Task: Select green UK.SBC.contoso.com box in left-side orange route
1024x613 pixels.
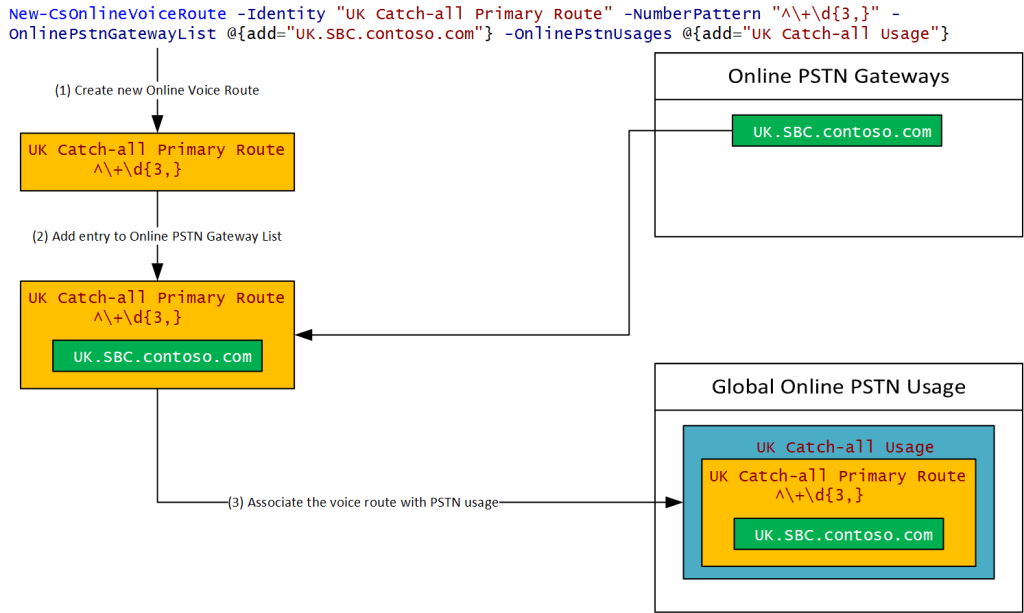Action: pyautogui.click(x=157, y=356)
